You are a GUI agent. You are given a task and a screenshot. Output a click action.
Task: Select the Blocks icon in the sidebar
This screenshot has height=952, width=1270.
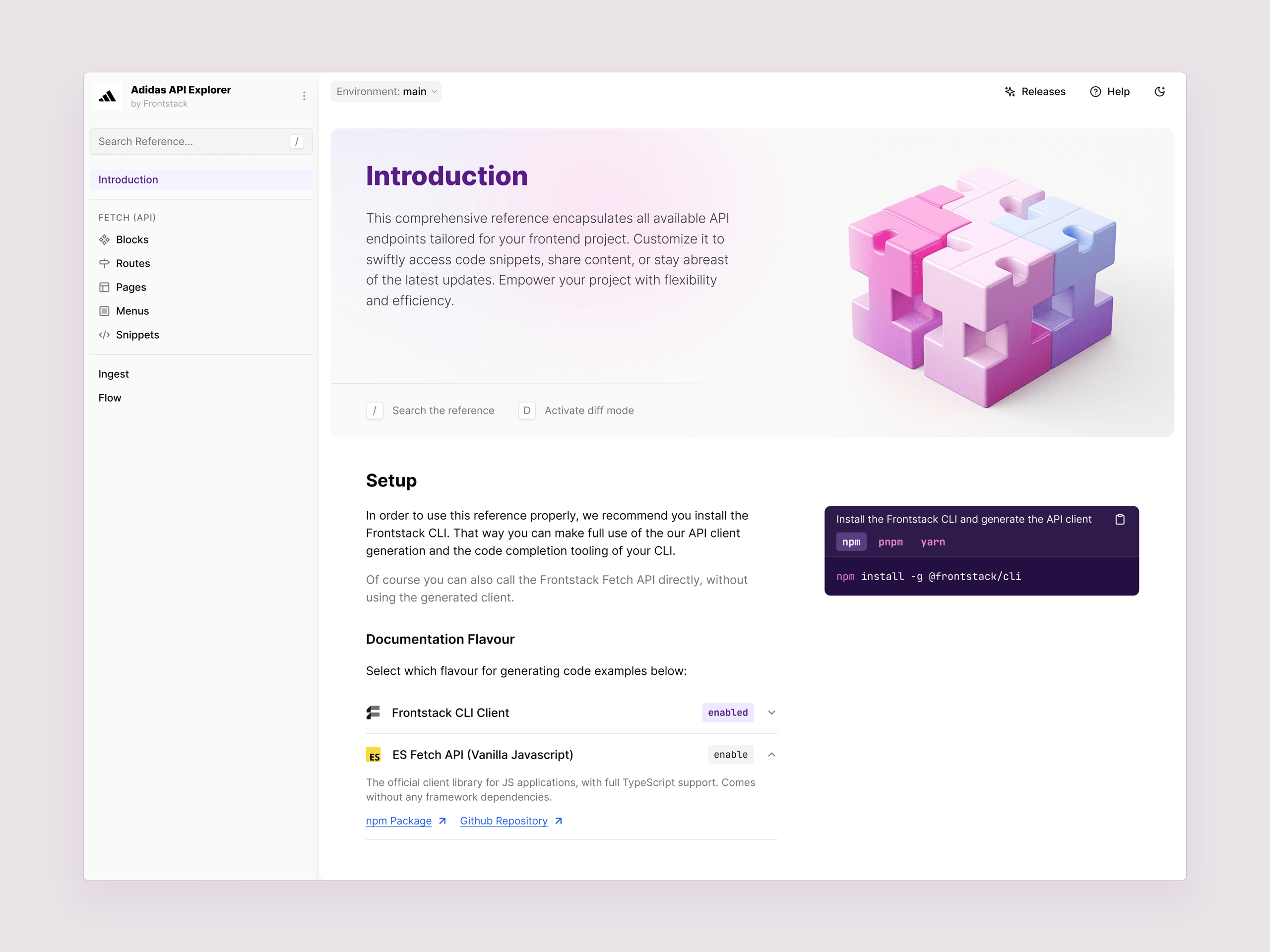coord(104,239)
